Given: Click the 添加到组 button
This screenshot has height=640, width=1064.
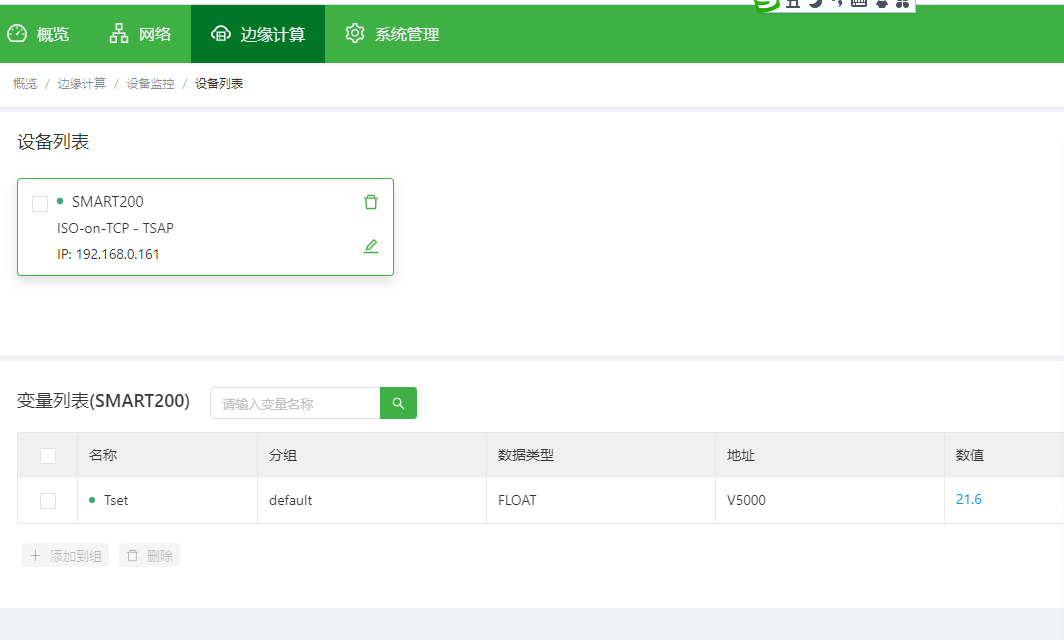Looking at the screenshot, I should pos(65,554).
